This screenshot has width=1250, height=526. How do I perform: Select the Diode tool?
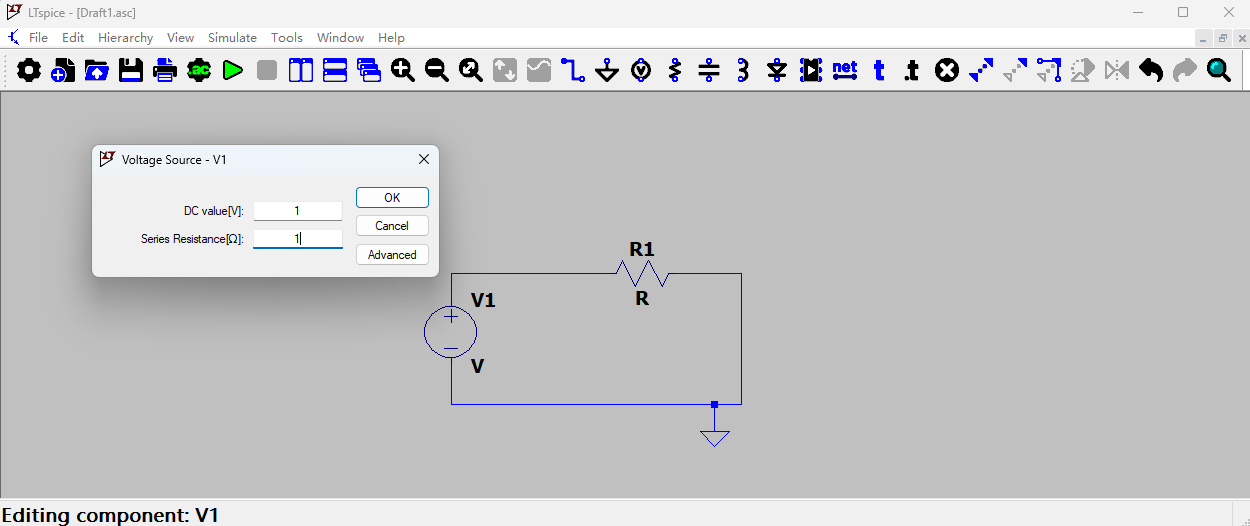[x=777, y=70]
